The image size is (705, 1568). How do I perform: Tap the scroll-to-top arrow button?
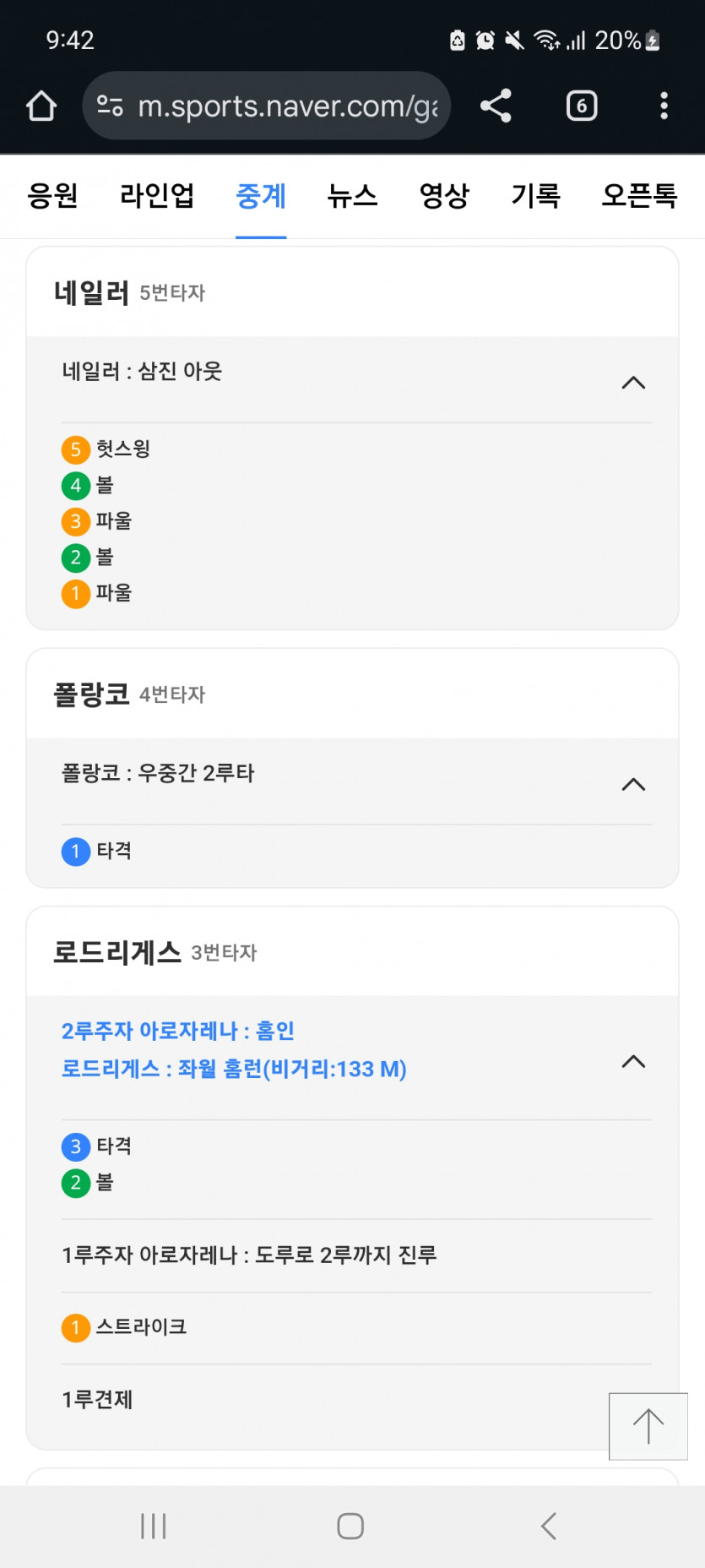click(x=648, y=1426)
